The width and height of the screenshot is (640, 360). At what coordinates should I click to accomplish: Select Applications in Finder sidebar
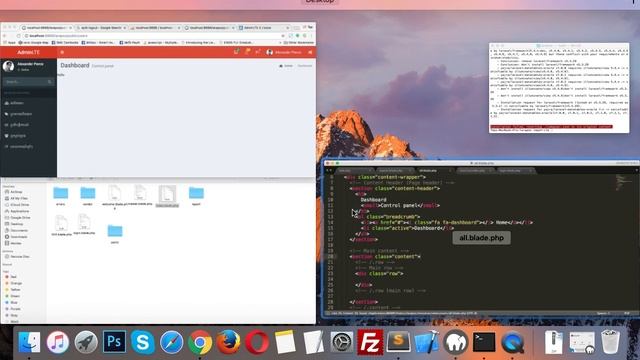point(17,211)
